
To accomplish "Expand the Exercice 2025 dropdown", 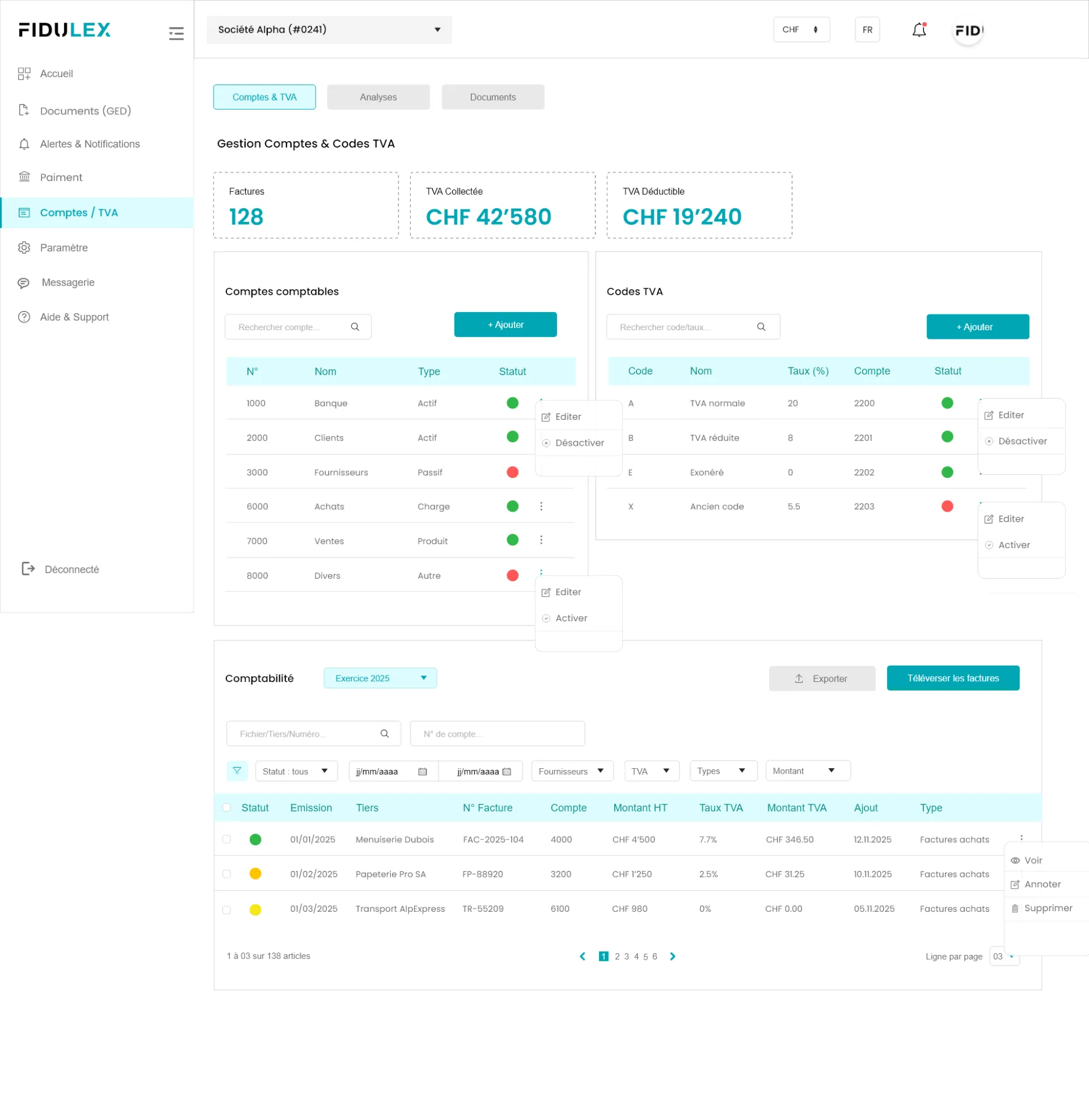I will pos(380,678).
